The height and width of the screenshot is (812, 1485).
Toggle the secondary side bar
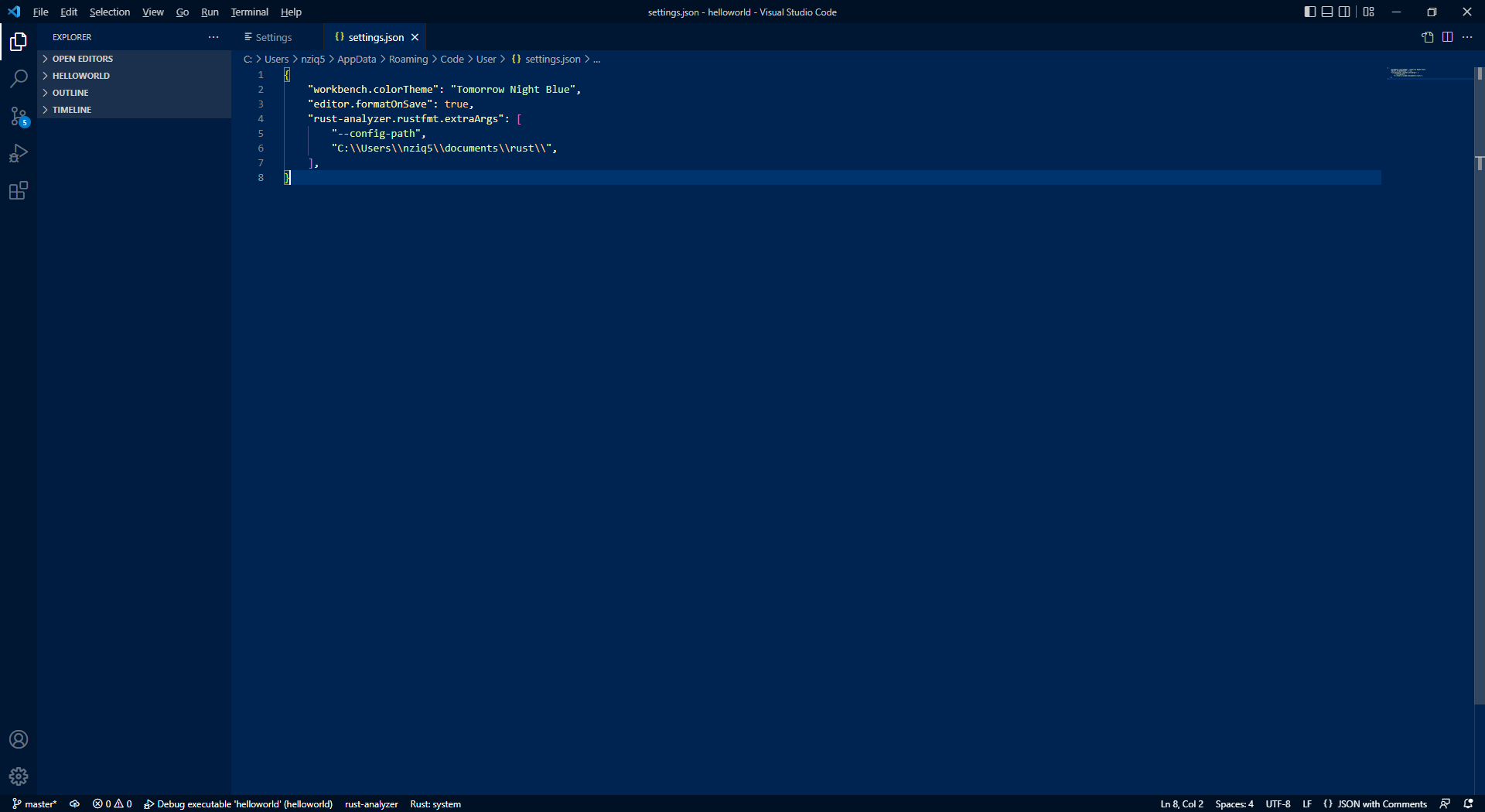click(1344, 12)
